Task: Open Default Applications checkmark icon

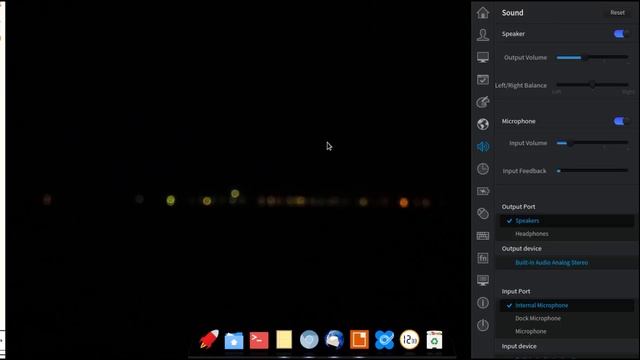Action: (482, 80)
